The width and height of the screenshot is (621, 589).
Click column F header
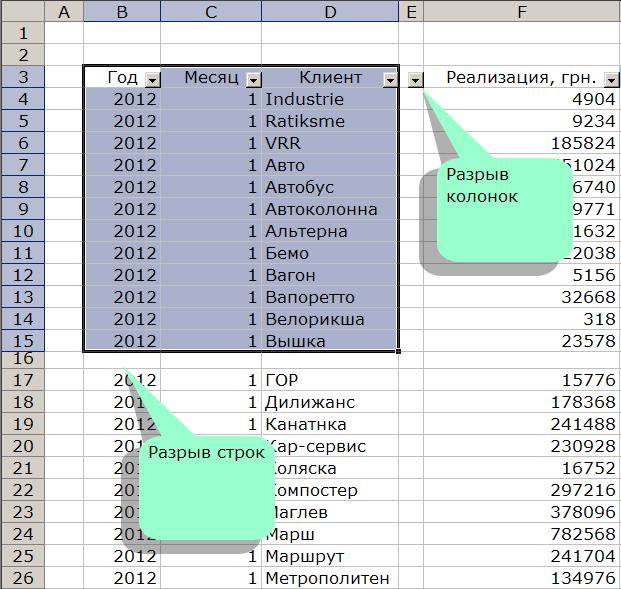[521, 12]
